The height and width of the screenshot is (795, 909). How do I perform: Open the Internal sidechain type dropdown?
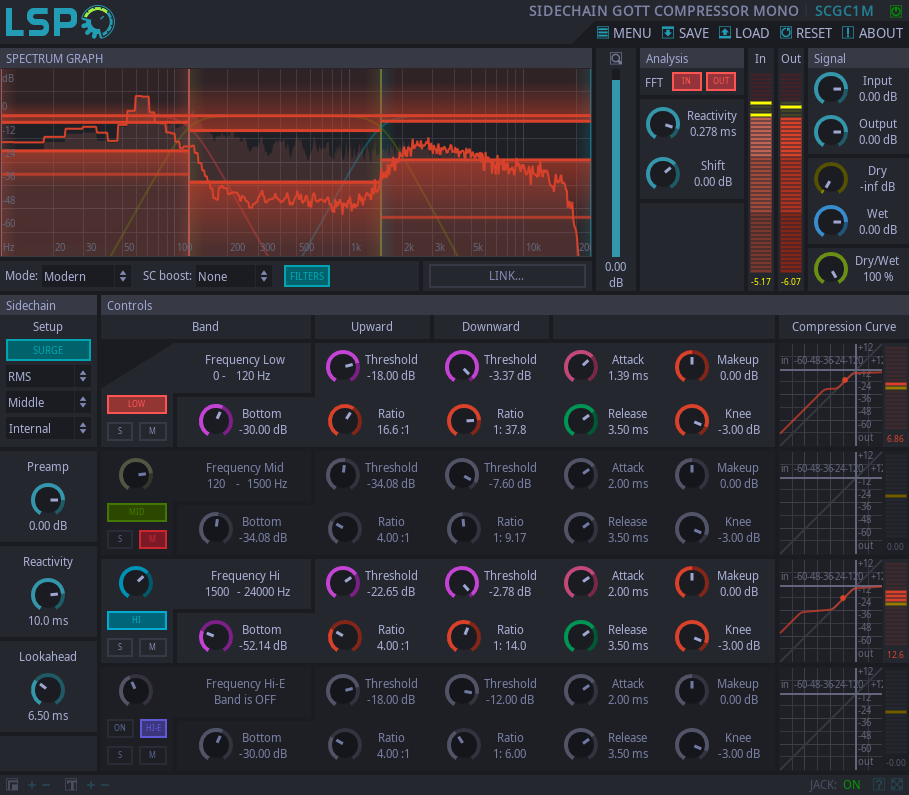[48, 429]
